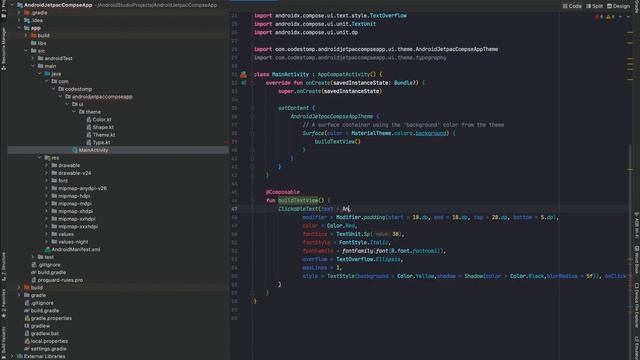
Task: Open local.properties file
Action: [49, 341]
